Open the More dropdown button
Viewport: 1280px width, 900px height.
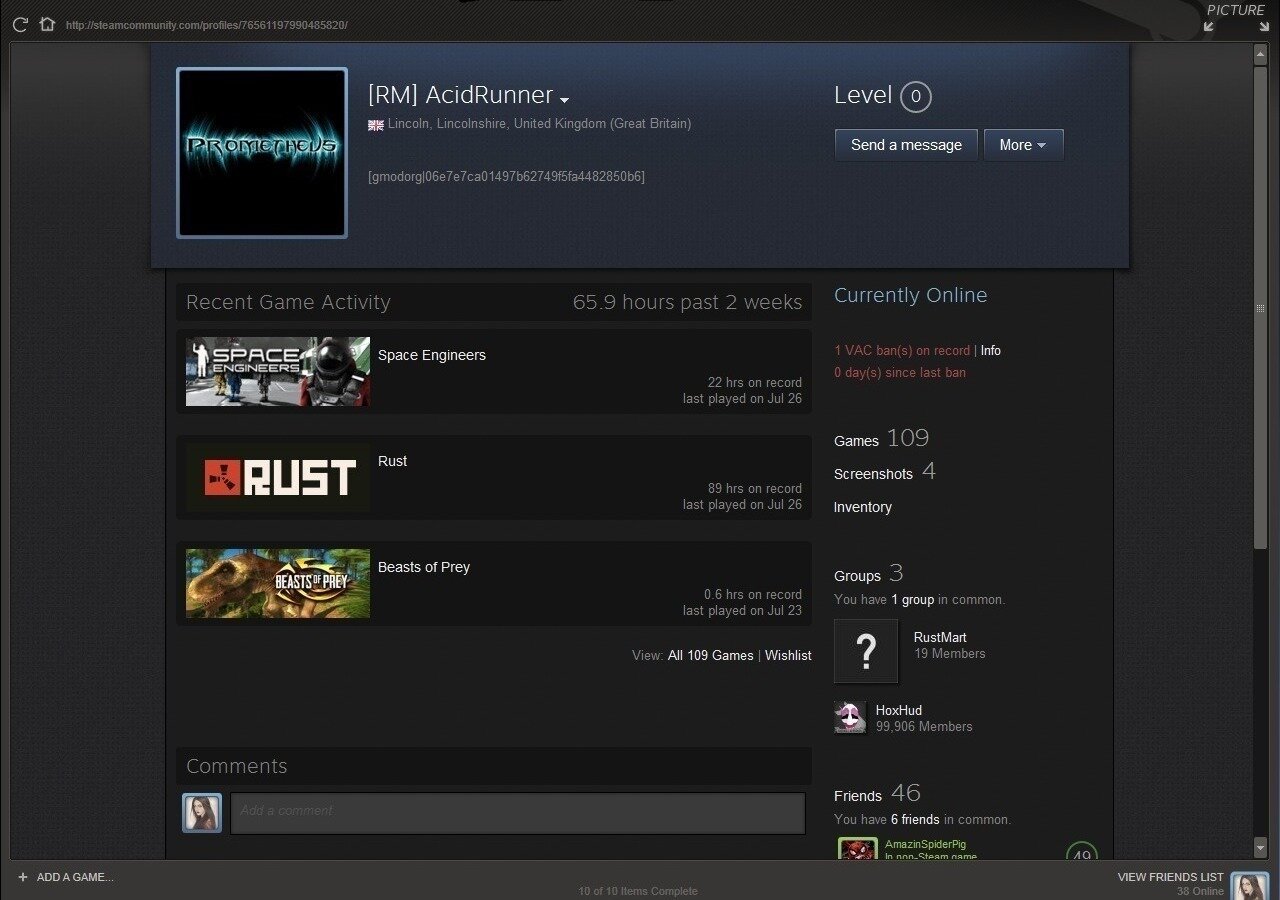1023,145
